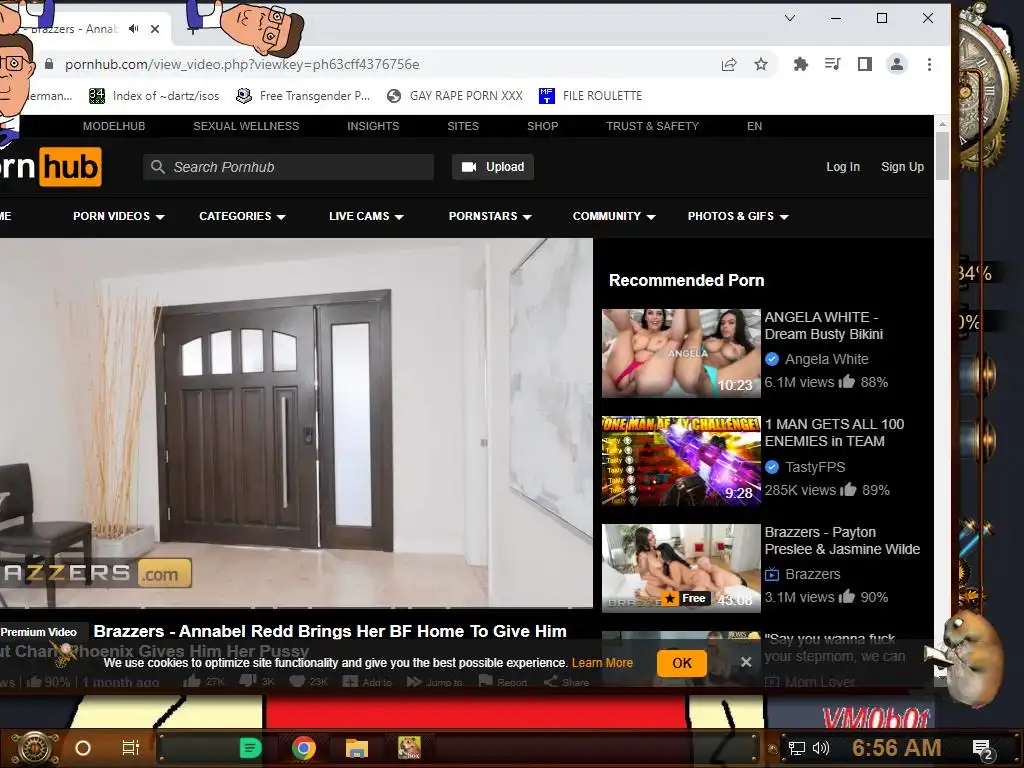Viewport: 1024px width, 768px height.
Task: Open the media controls icon in Chrome toolbar
Action: pyautogui.click(x=833, y=64)
